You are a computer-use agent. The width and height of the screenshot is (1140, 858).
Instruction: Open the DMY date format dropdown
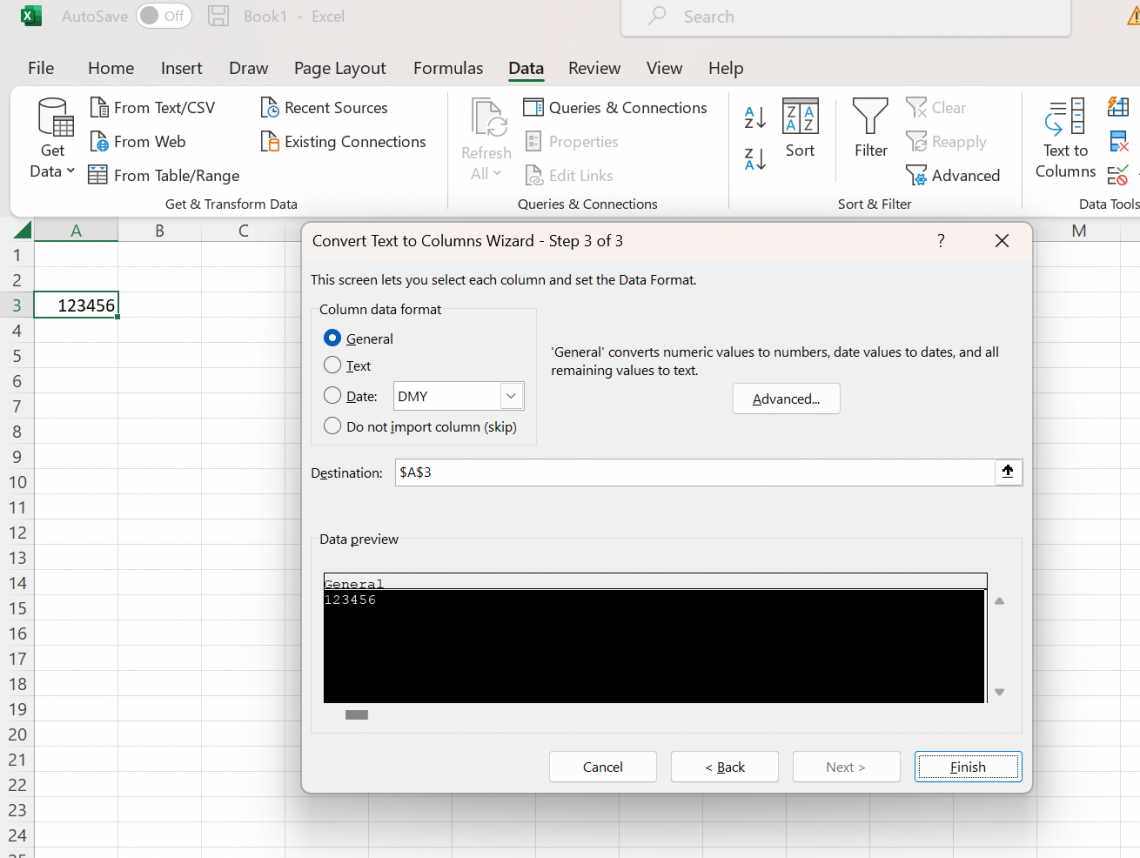(511, 396)
